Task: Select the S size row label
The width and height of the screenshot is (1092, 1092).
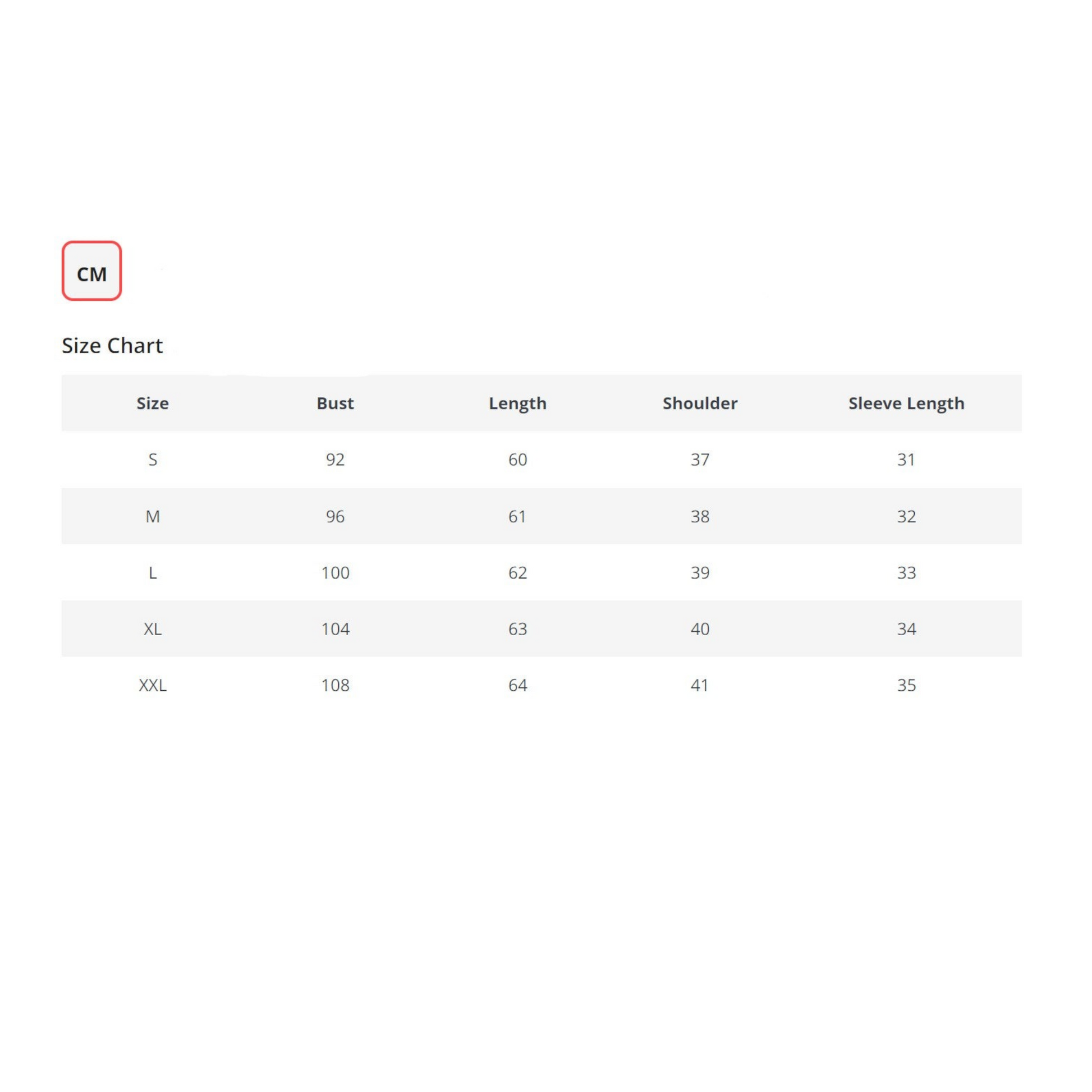Action: [153, 460]
